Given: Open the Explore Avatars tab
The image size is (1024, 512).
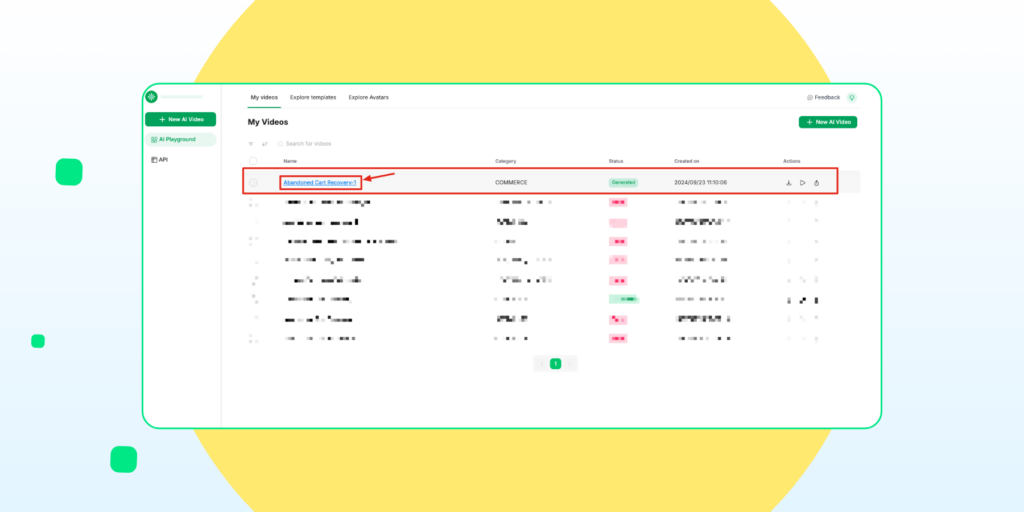Looking at the screenshot, I should [369, 97].
